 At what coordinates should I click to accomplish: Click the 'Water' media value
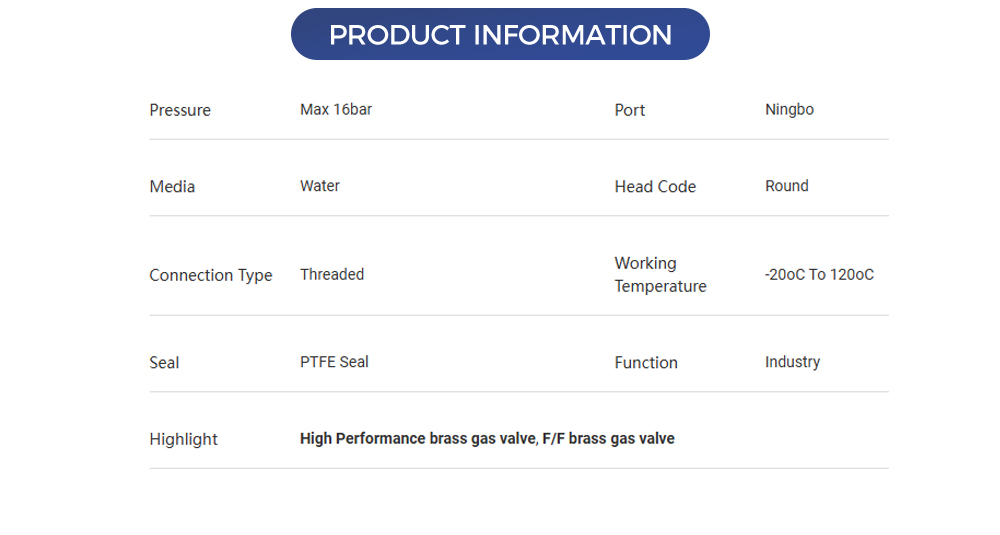(320, 186)
